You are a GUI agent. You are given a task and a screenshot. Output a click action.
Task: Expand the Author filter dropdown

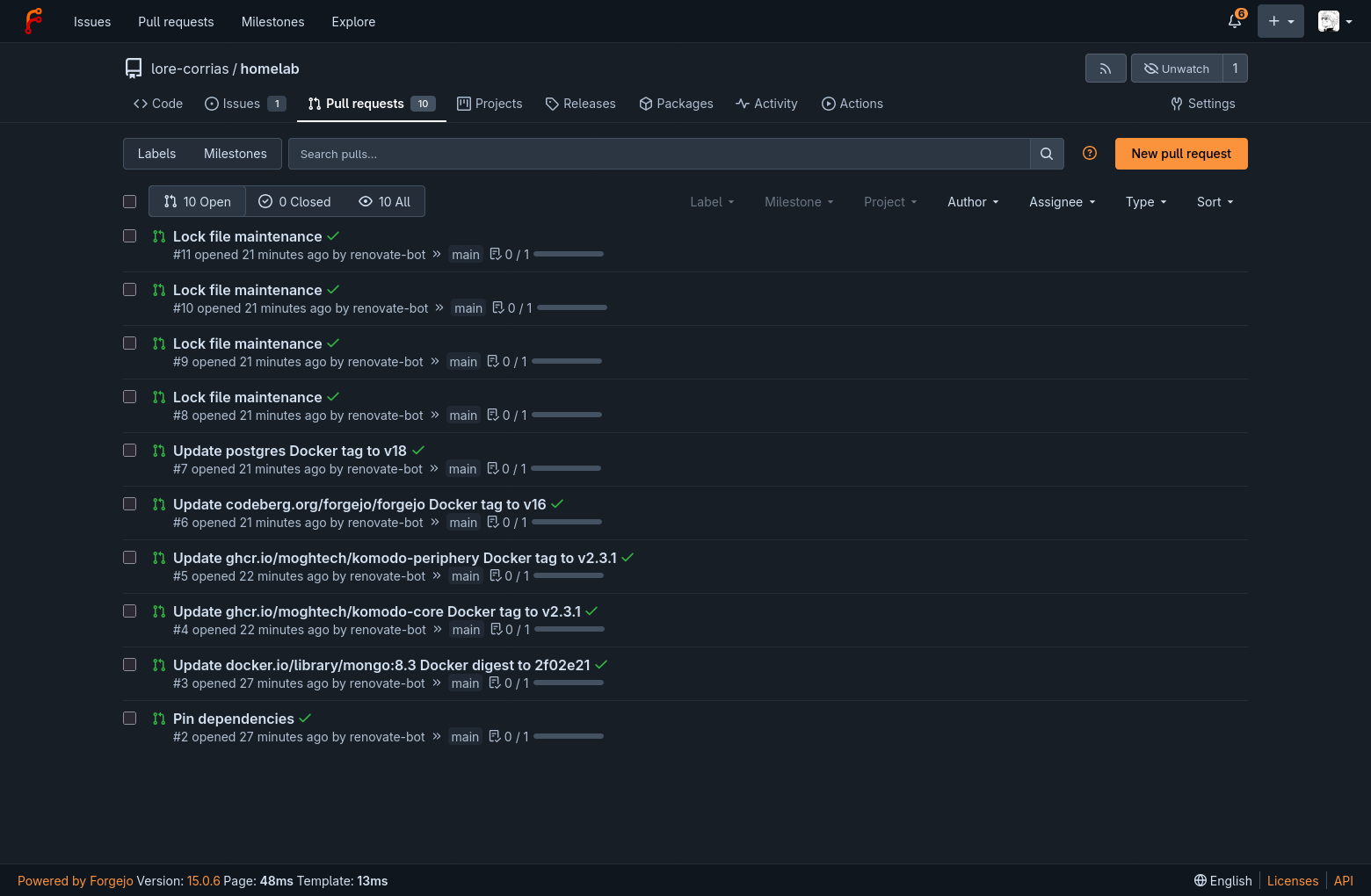973,202
